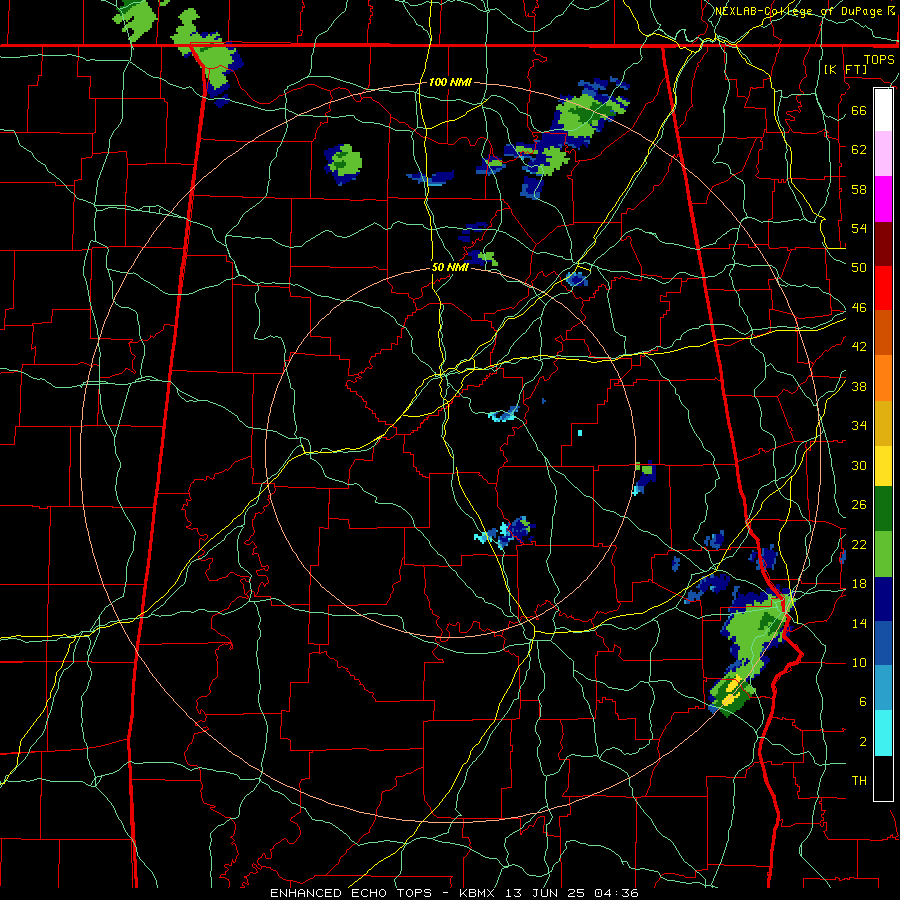
Task: Select legend value 26
Action: coord(859,505)
